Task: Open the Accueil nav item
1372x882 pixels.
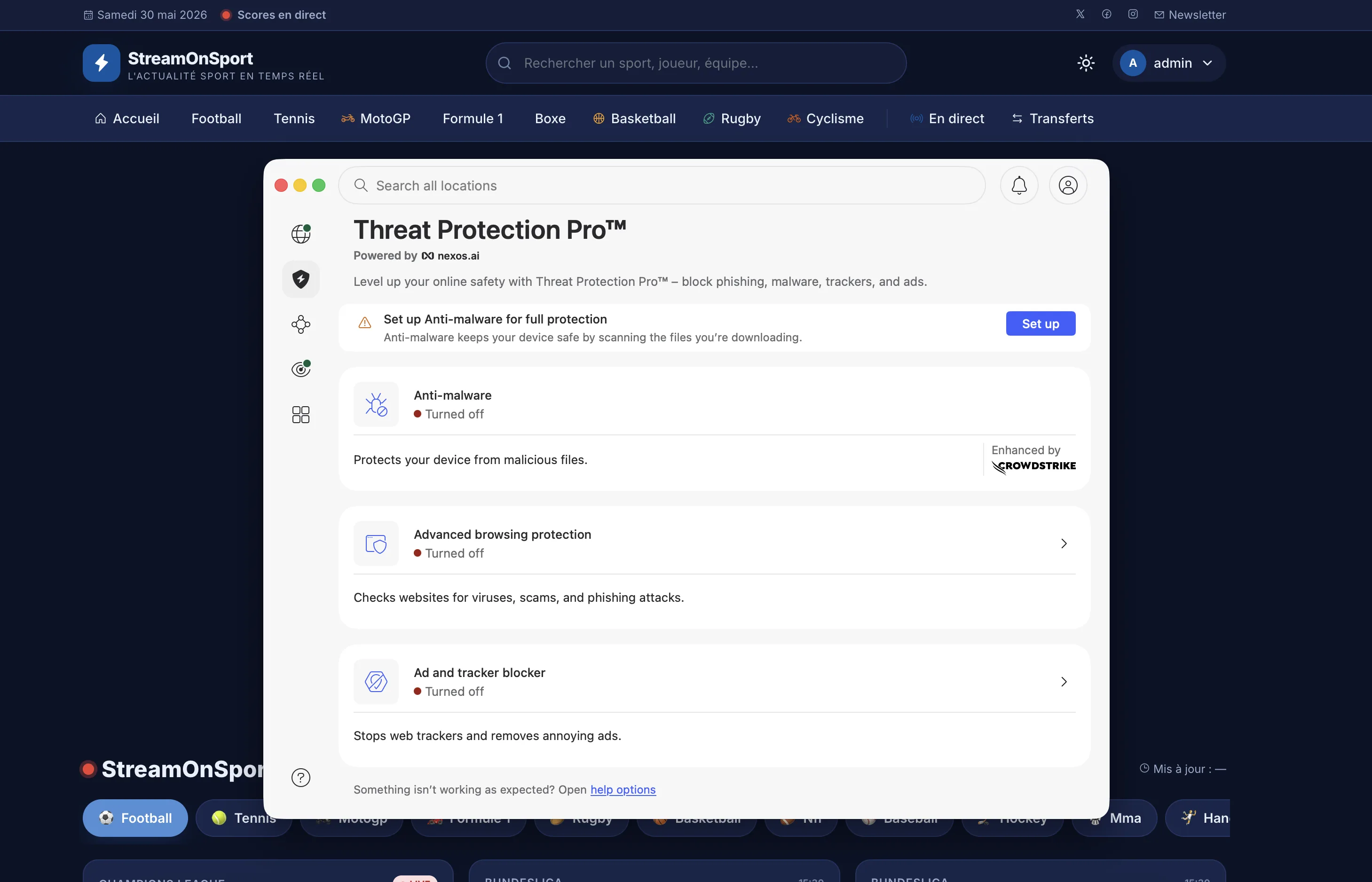Action: 127,118
